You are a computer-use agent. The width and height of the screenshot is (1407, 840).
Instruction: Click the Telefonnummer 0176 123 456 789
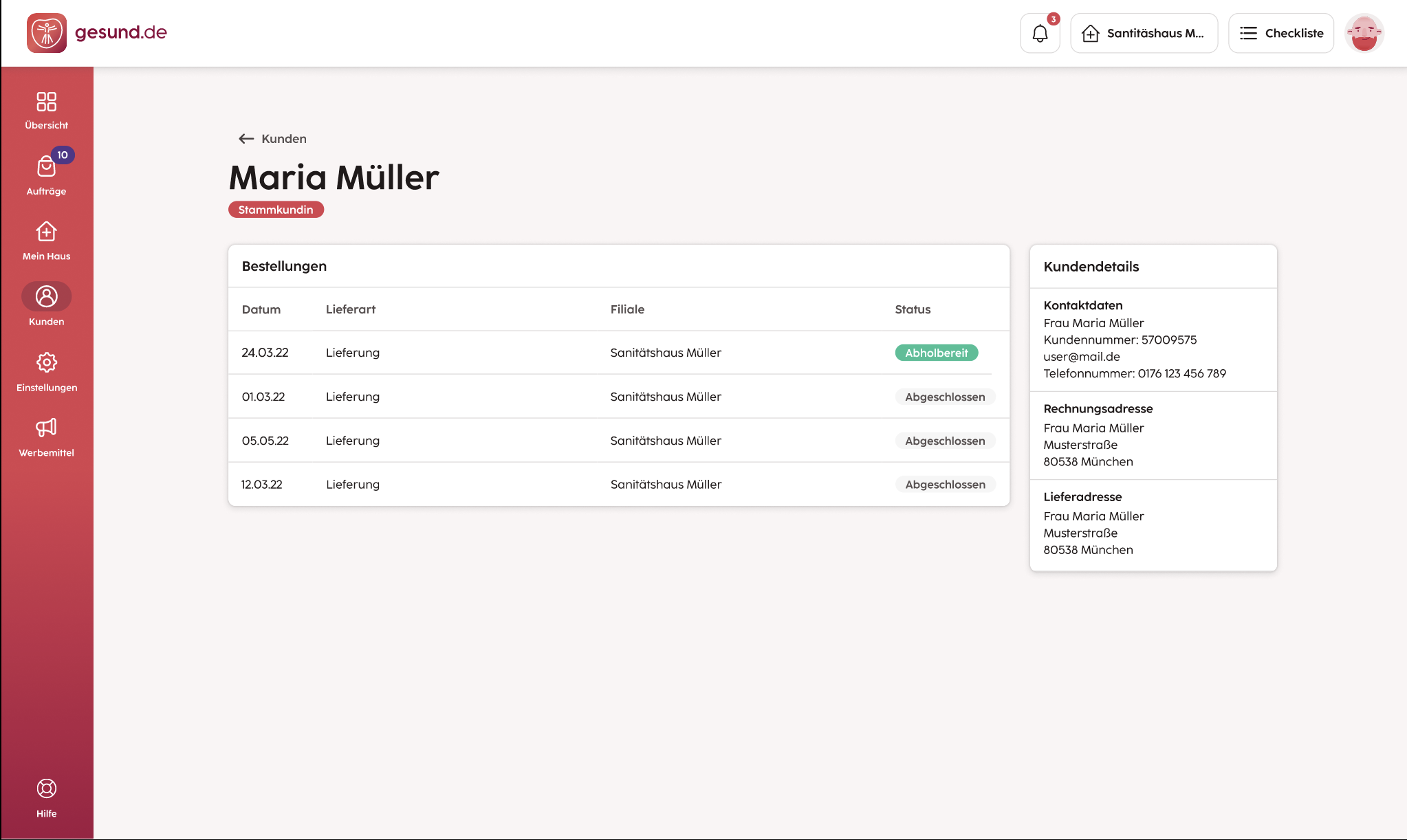[x=1135, y=373]
